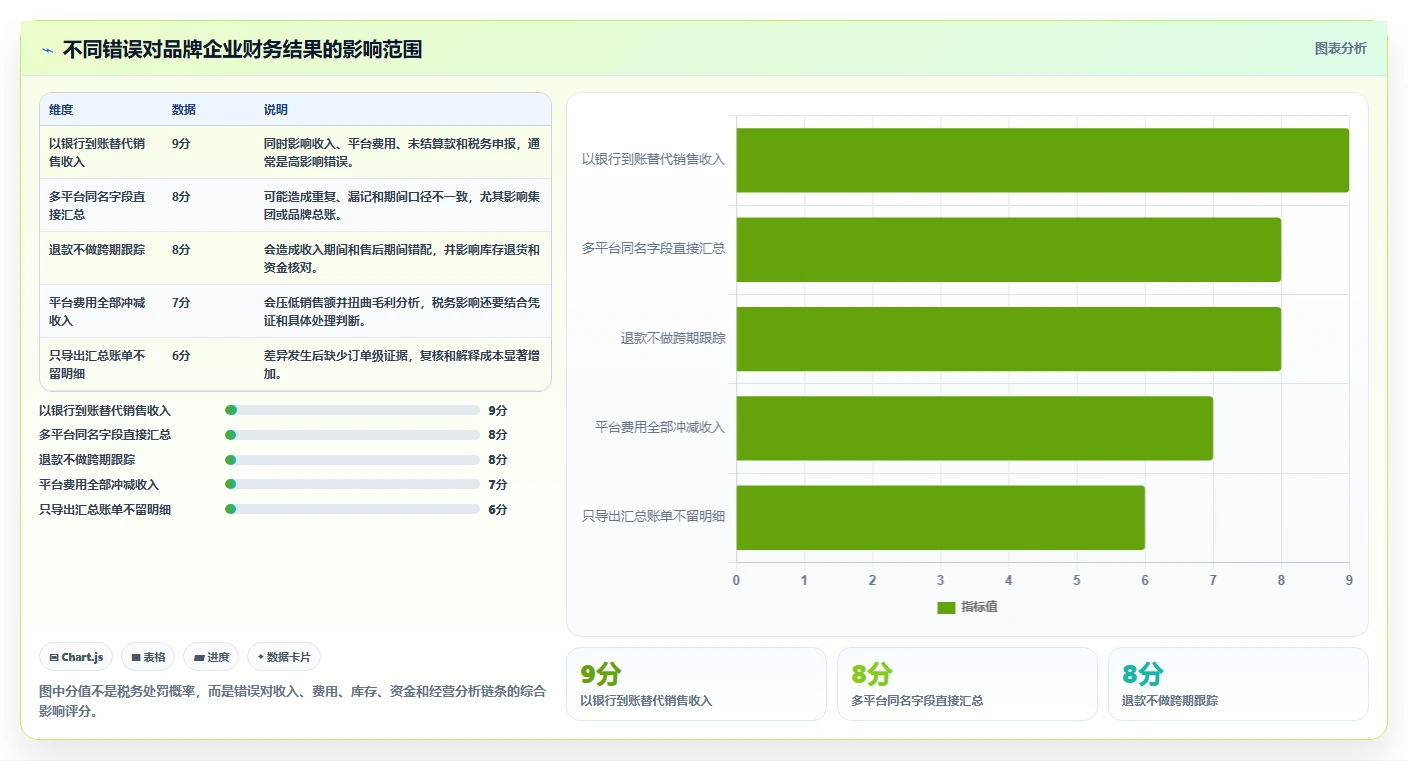This screenshot has width=1408, height=761.
Task: Click the 图表分析 label in header
Action: 1340,48
